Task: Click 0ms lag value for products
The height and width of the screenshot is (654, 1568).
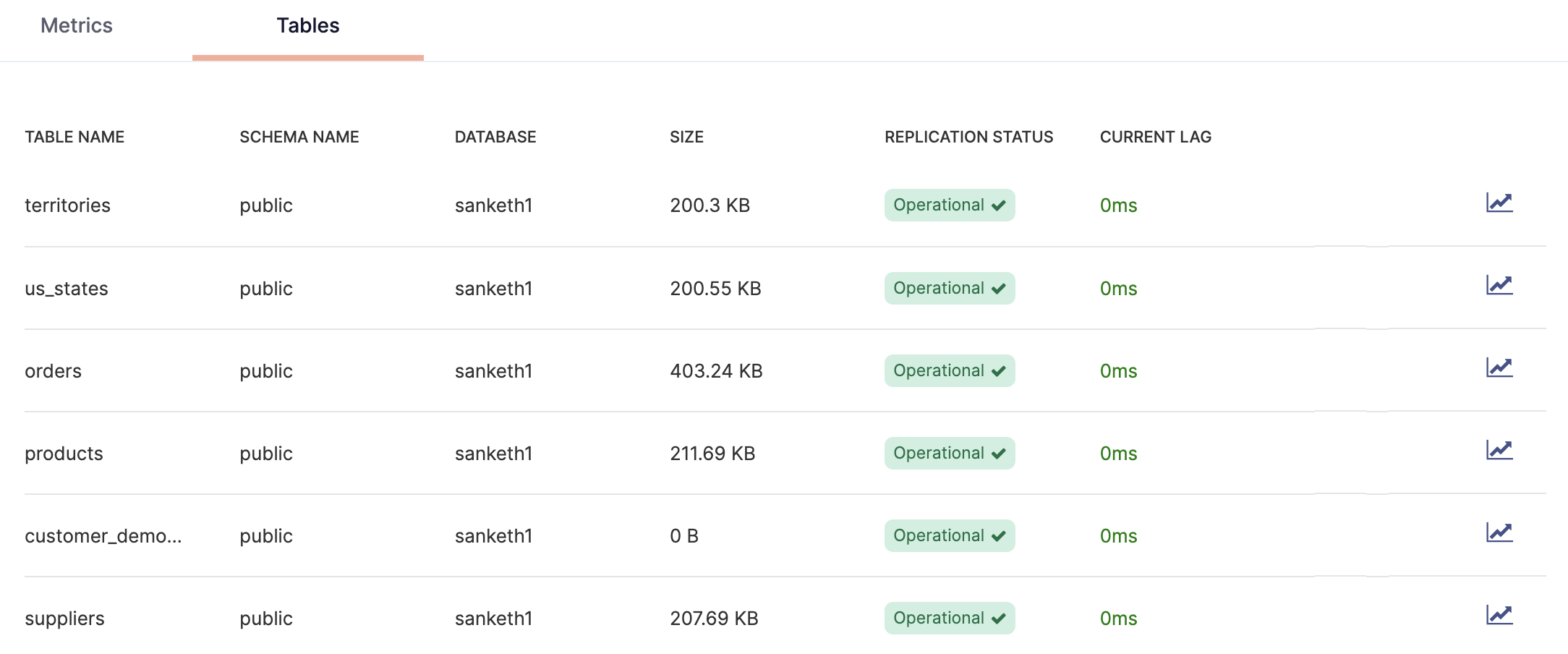Action: [1118, 454]
